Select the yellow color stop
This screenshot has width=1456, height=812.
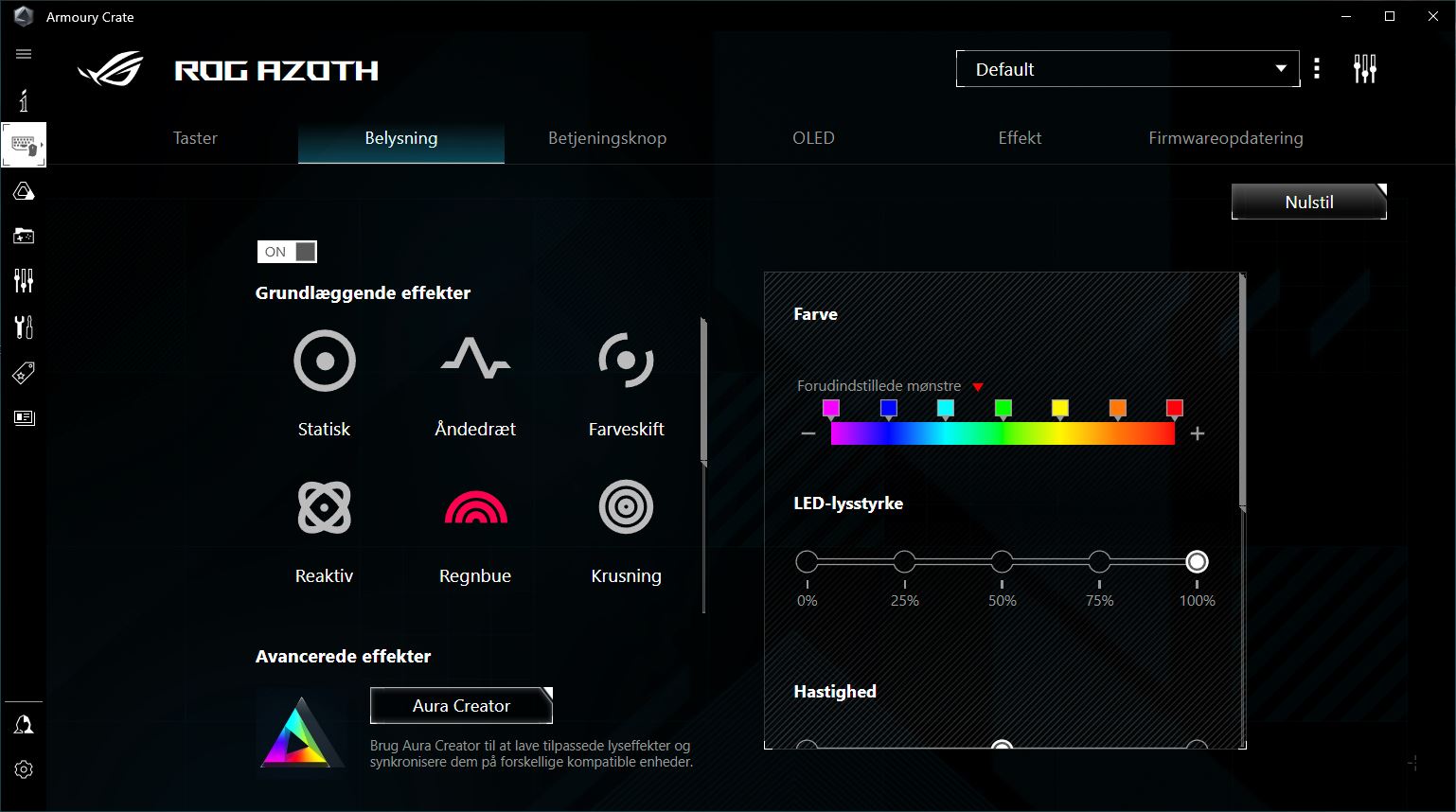tap(1060, 409)
